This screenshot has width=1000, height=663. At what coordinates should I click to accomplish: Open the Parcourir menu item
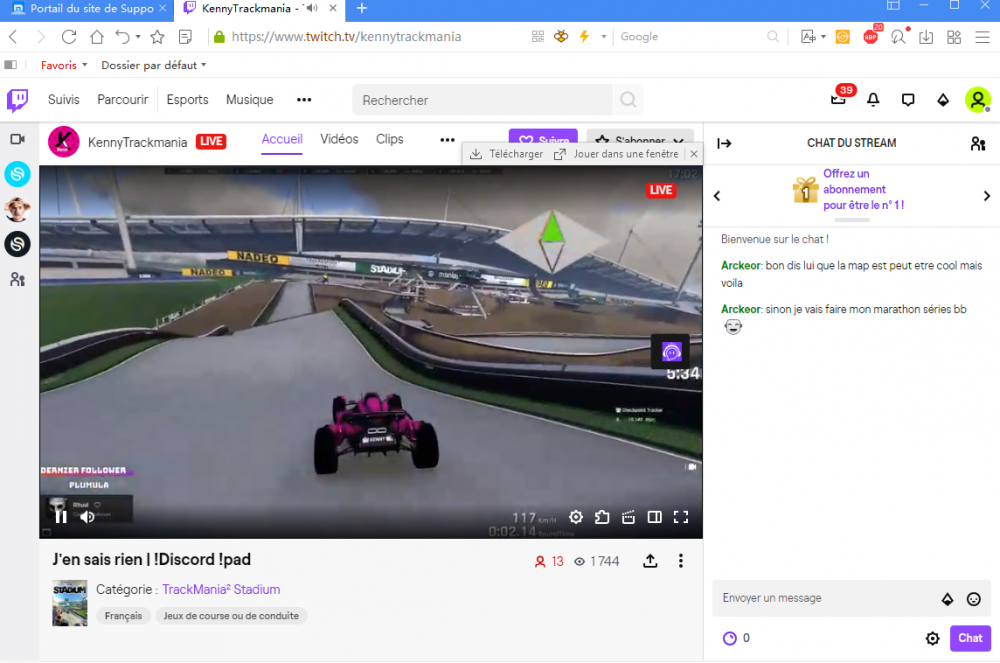[122, 100]
